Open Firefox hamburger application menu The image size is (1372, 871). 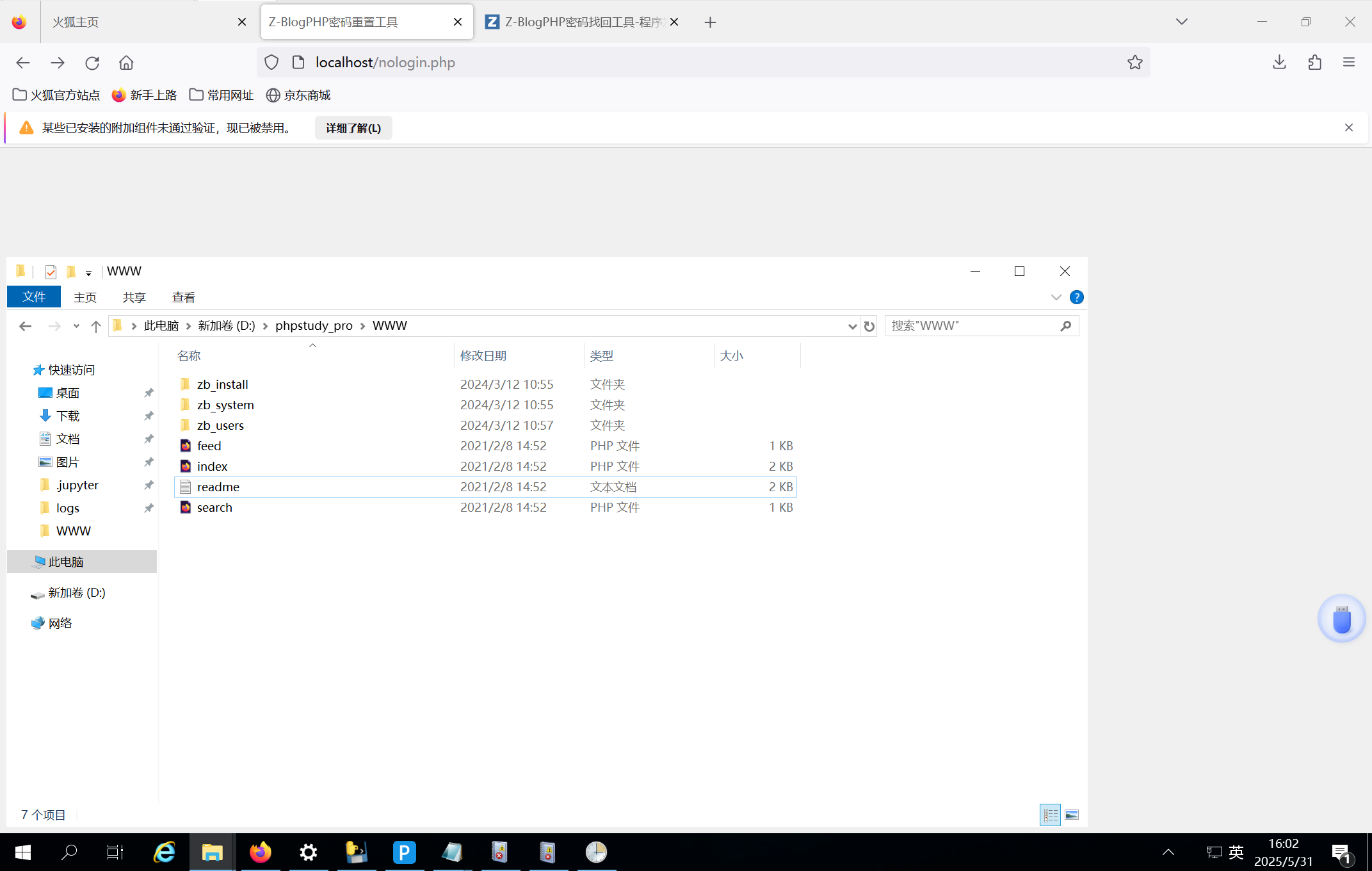pyautogui.click(x=1349, y=62)
